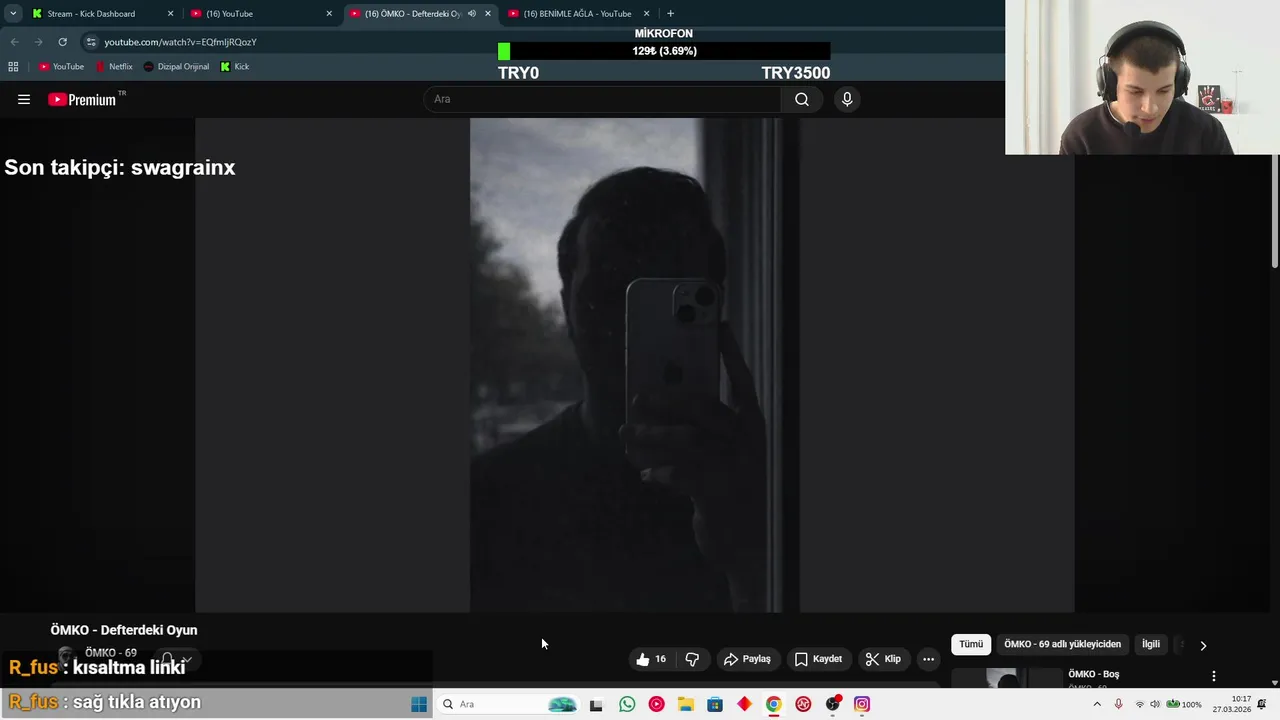Mute the ÖMKO tab audio icon
Viewport: 1280px width, 720px height.
[471, 14]
